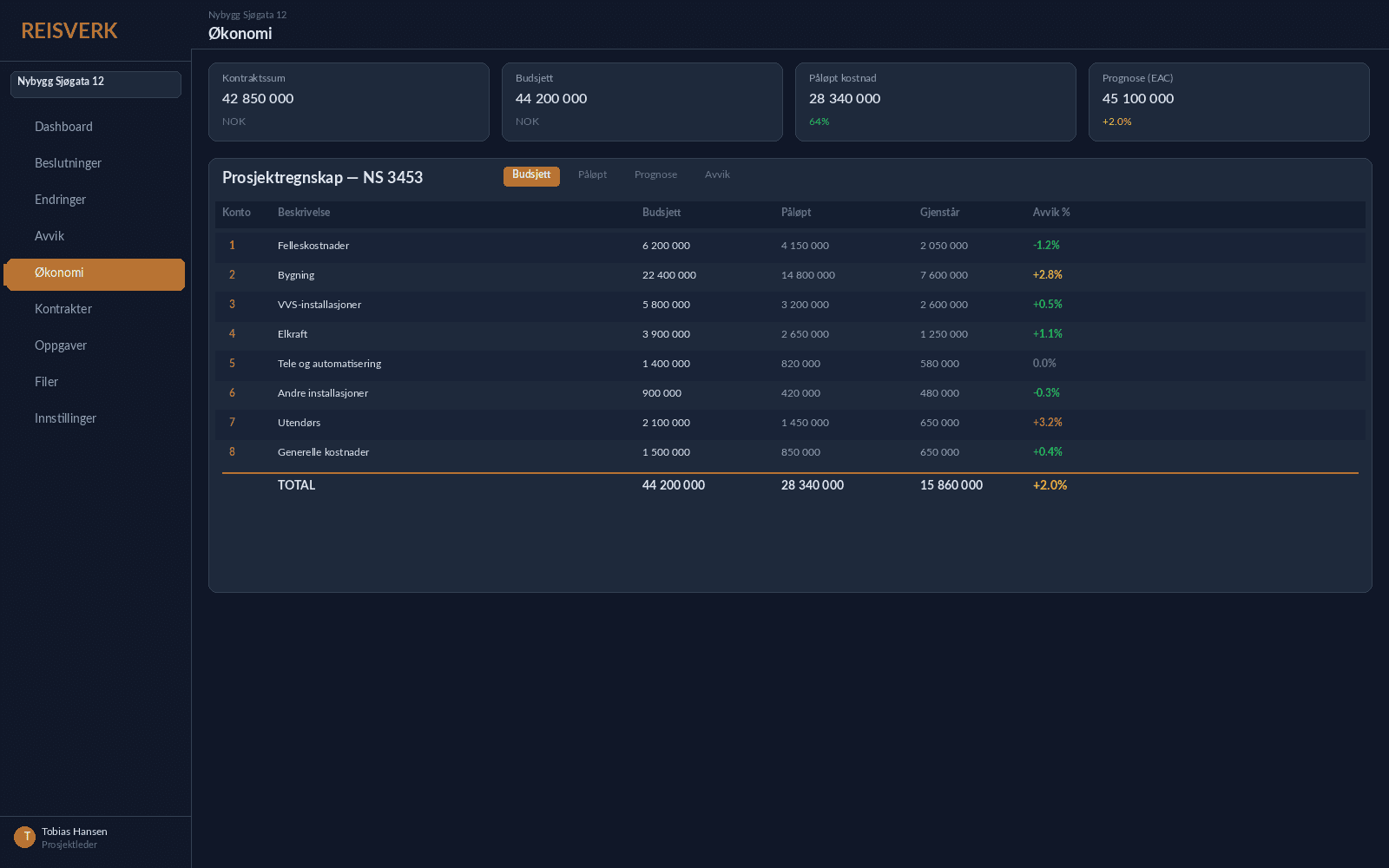Select the Avvik tab in Prosjektregnskap
The height and width of the screenshot is (868, 1389).
tap(717, 175)
